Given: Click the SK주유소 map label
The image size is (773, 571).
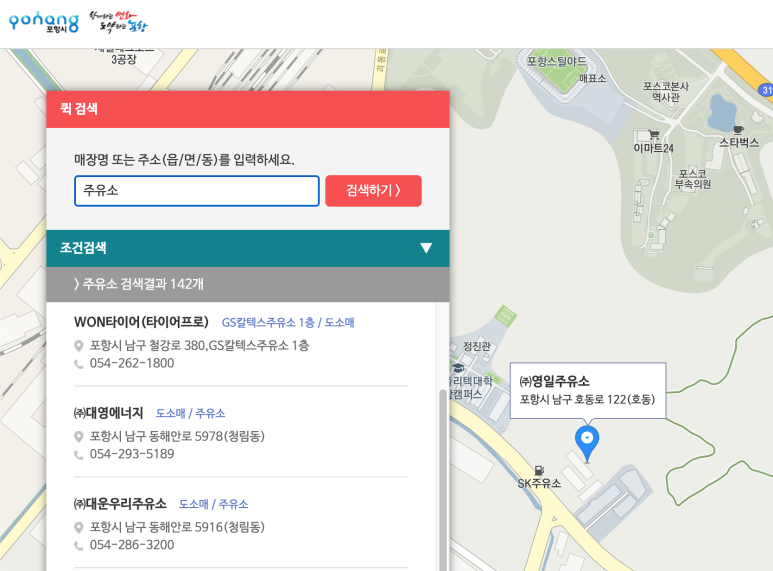Looking at the screenshot, I should pos(539,484).
